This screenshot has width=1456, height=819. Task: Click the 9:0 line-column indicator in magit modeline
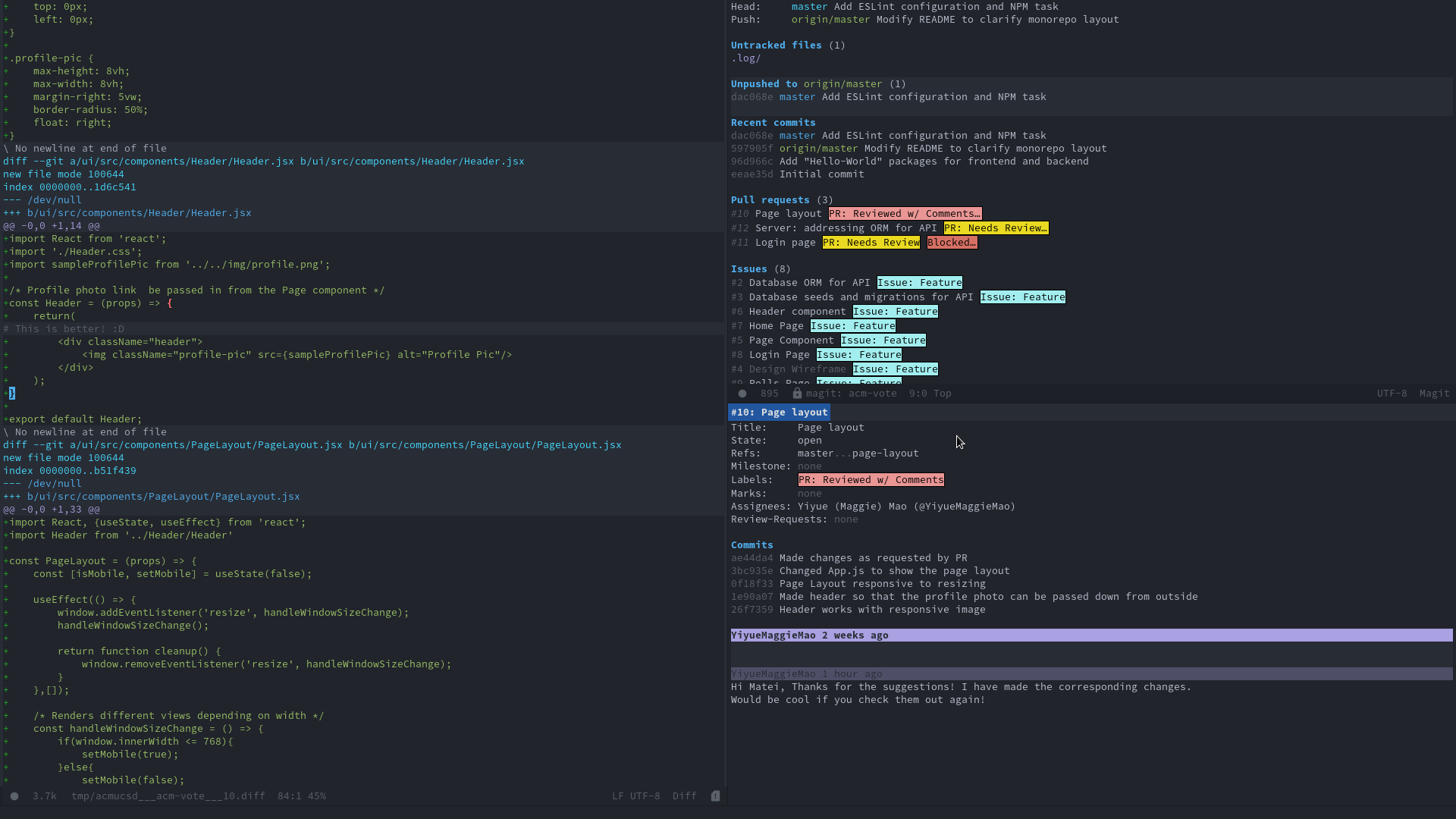(x=919, y=394)
